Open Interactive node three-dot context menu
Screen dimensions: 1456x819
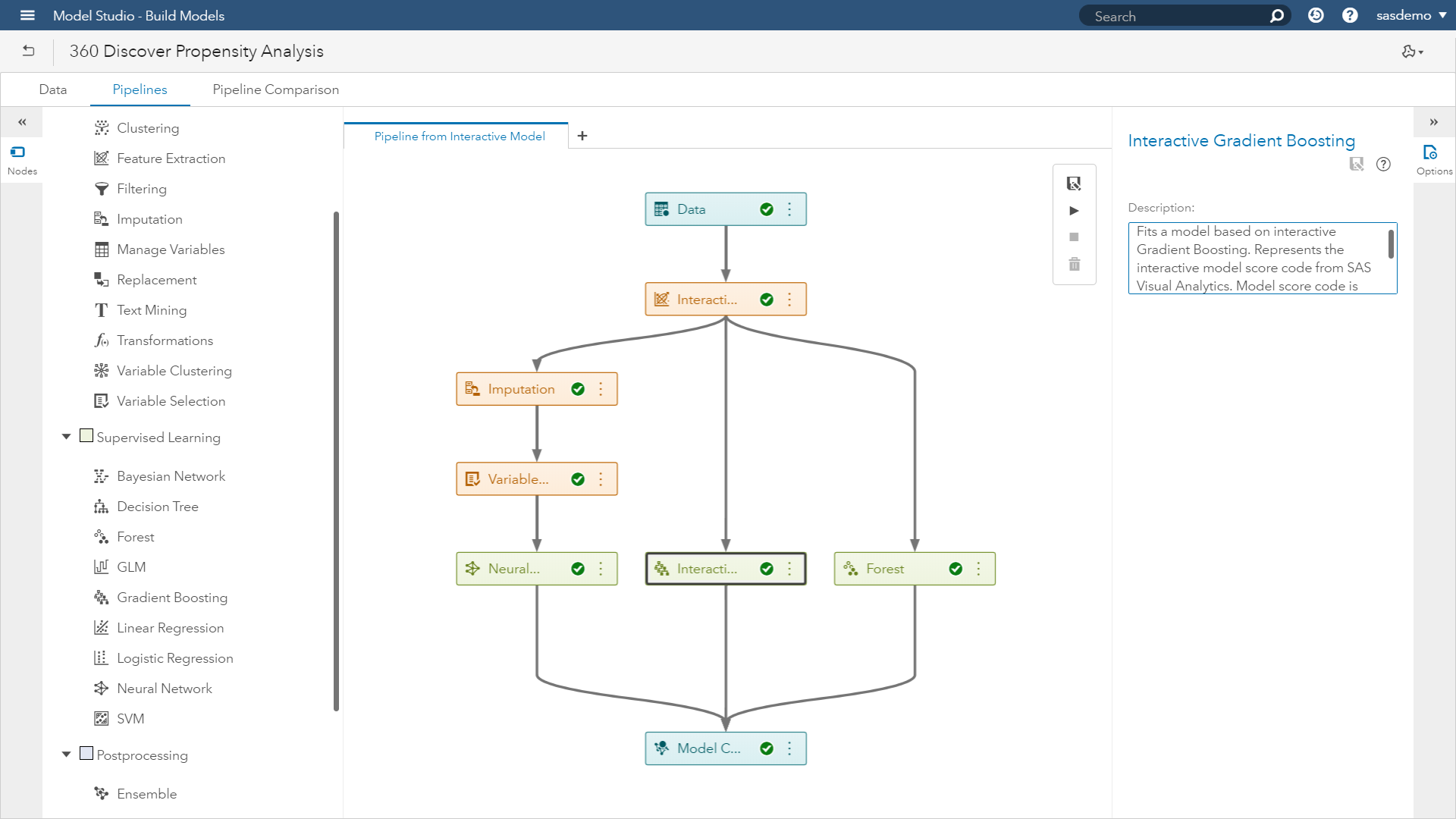[x=790, y=298]
